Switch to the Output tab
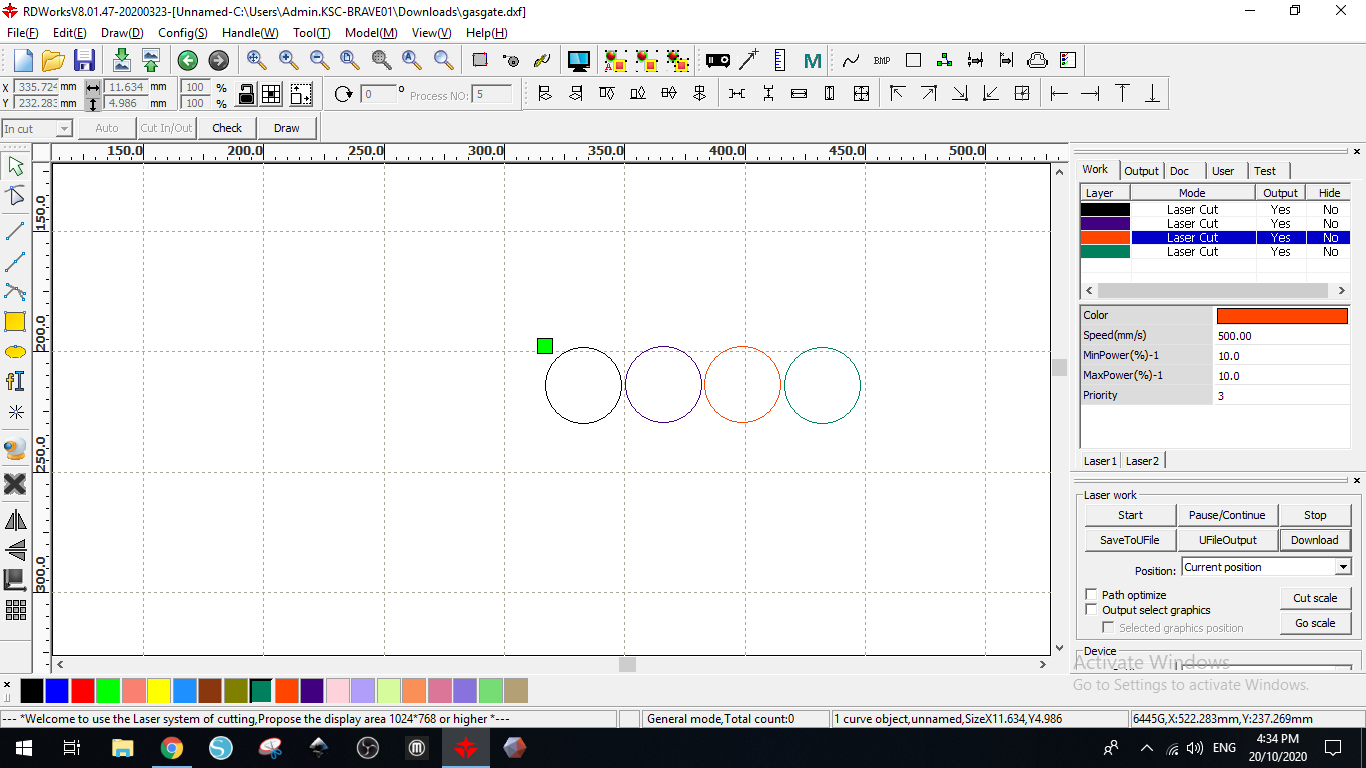The width and height of the screenshot is (1366, 768). point(1141,171)
